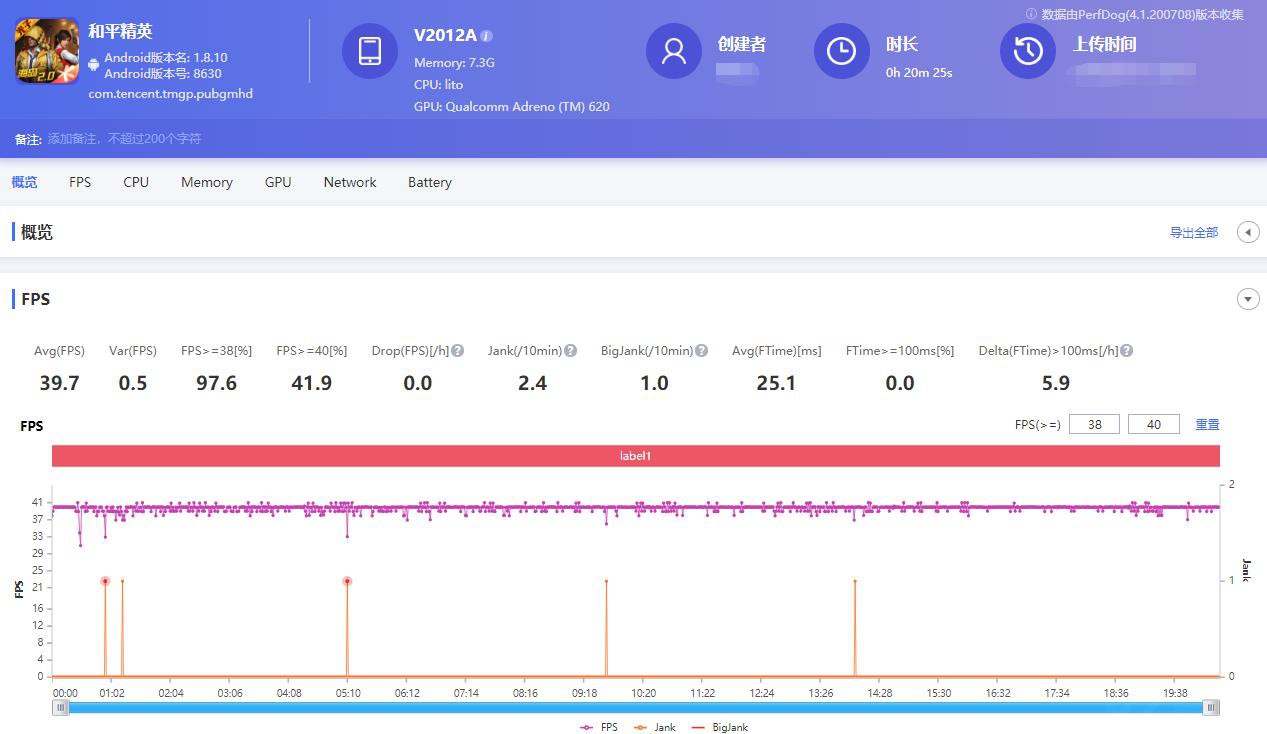The height and width of the screenshot is (734, 1267).
Task: Click the package name com.tencent.tmgp.pubgmhd
Action: point(170,94)
